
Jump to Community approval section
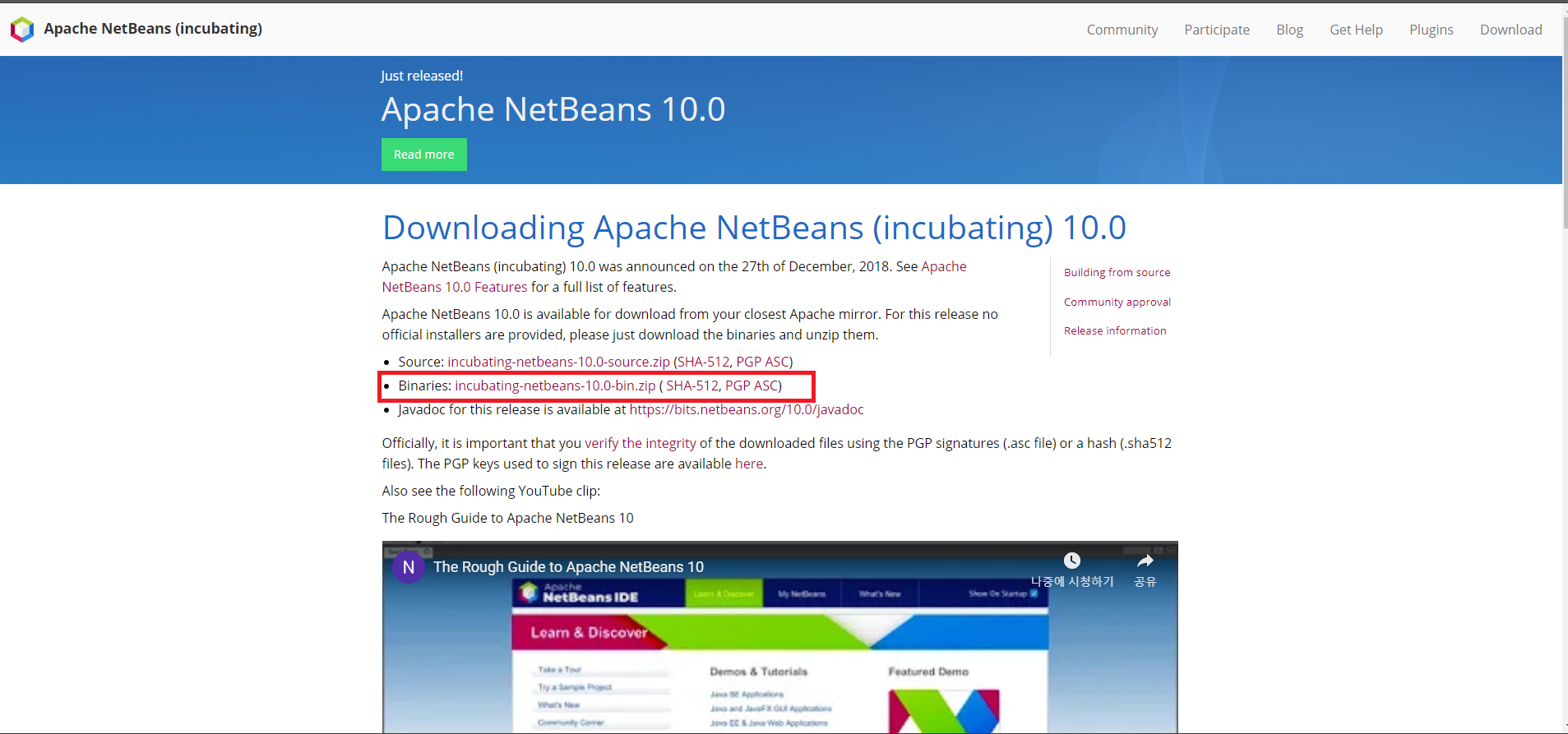point(1117,302)
